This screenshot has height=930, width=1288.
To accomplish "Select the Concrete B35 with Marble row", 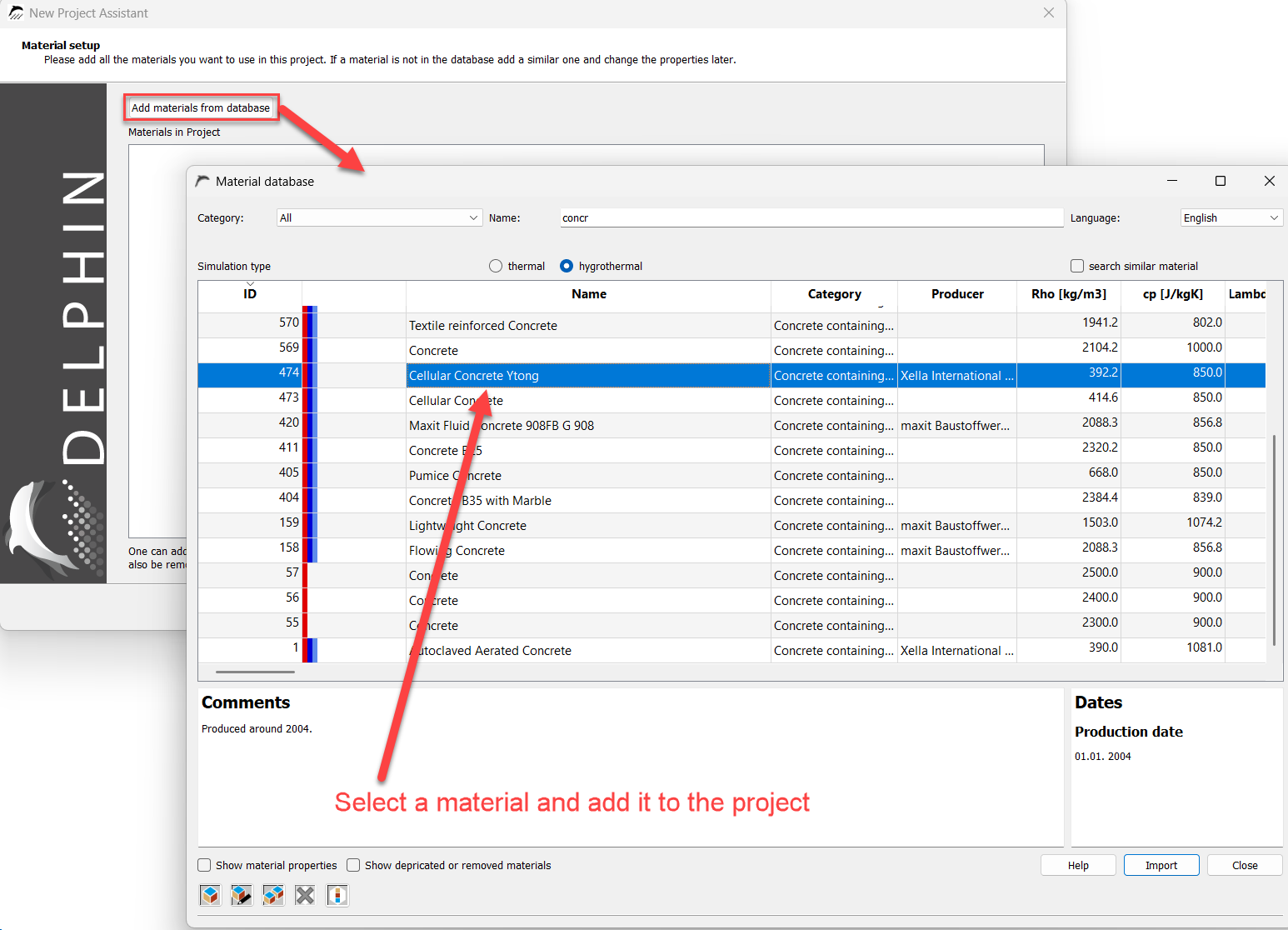I will pyautogui.click(x=731, y=501).
